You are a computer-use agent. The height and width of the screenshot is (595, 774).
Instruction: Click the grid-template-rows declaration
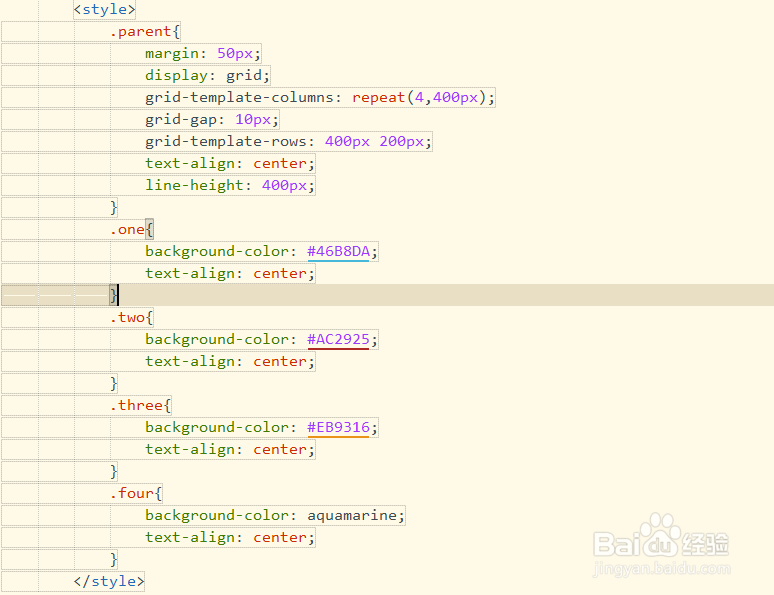tap(288, 142)
